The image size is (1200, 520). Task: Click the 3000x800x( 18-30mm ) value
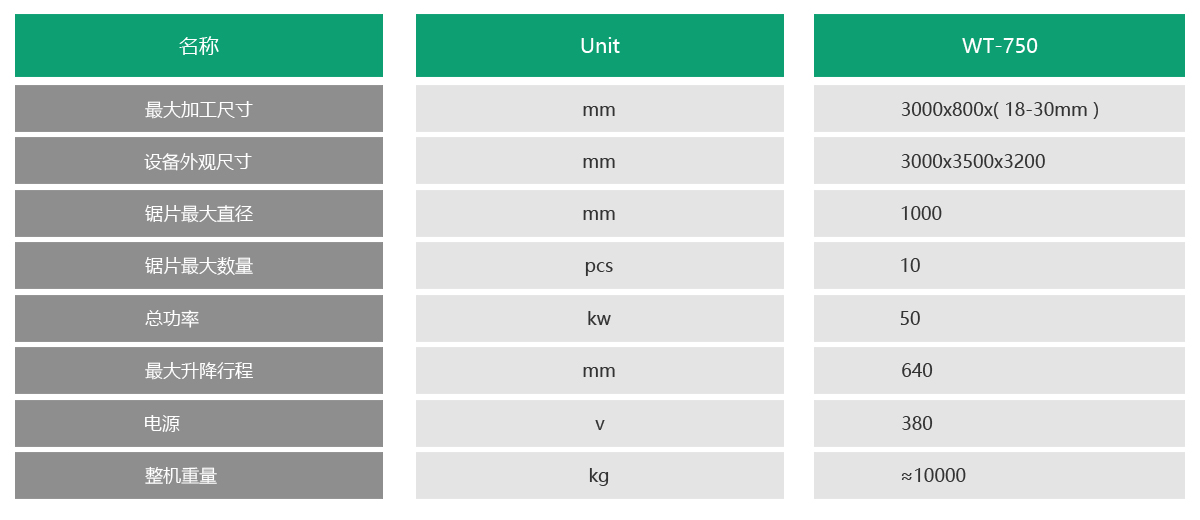pyautogui.click(x=999, y=109)
